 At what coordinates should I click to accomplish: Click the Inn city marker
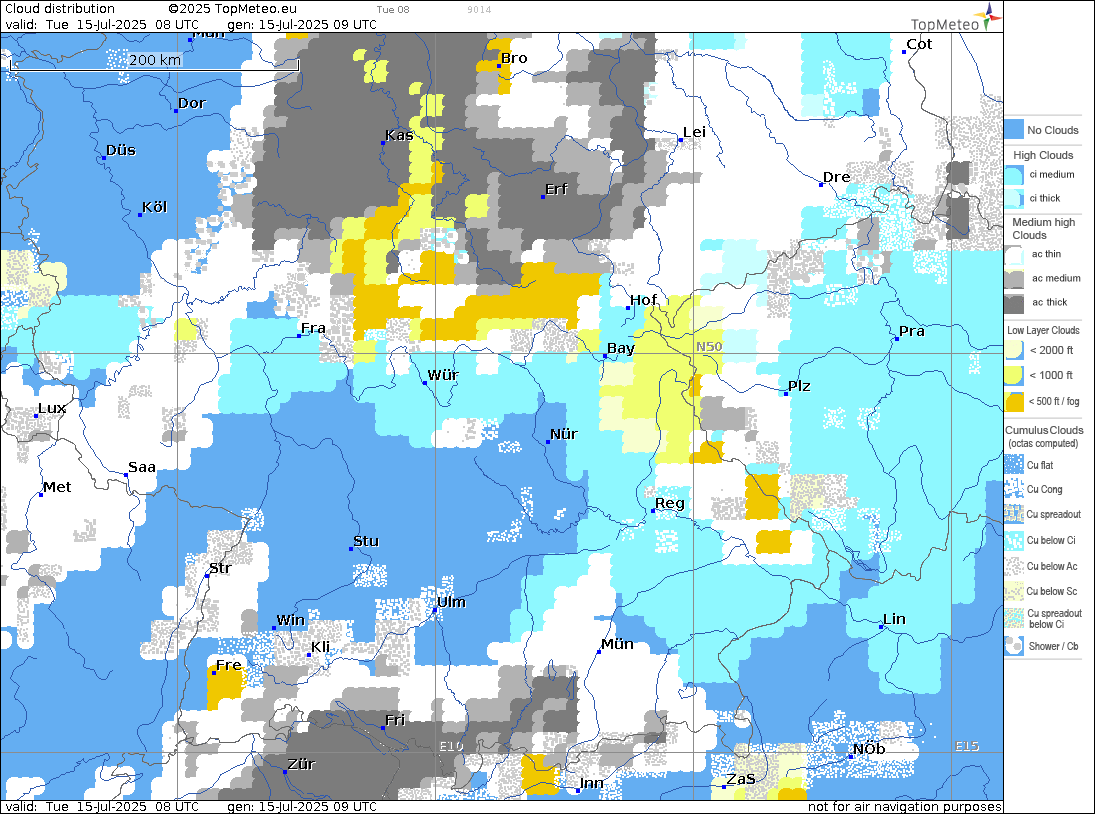click(578, 790)
